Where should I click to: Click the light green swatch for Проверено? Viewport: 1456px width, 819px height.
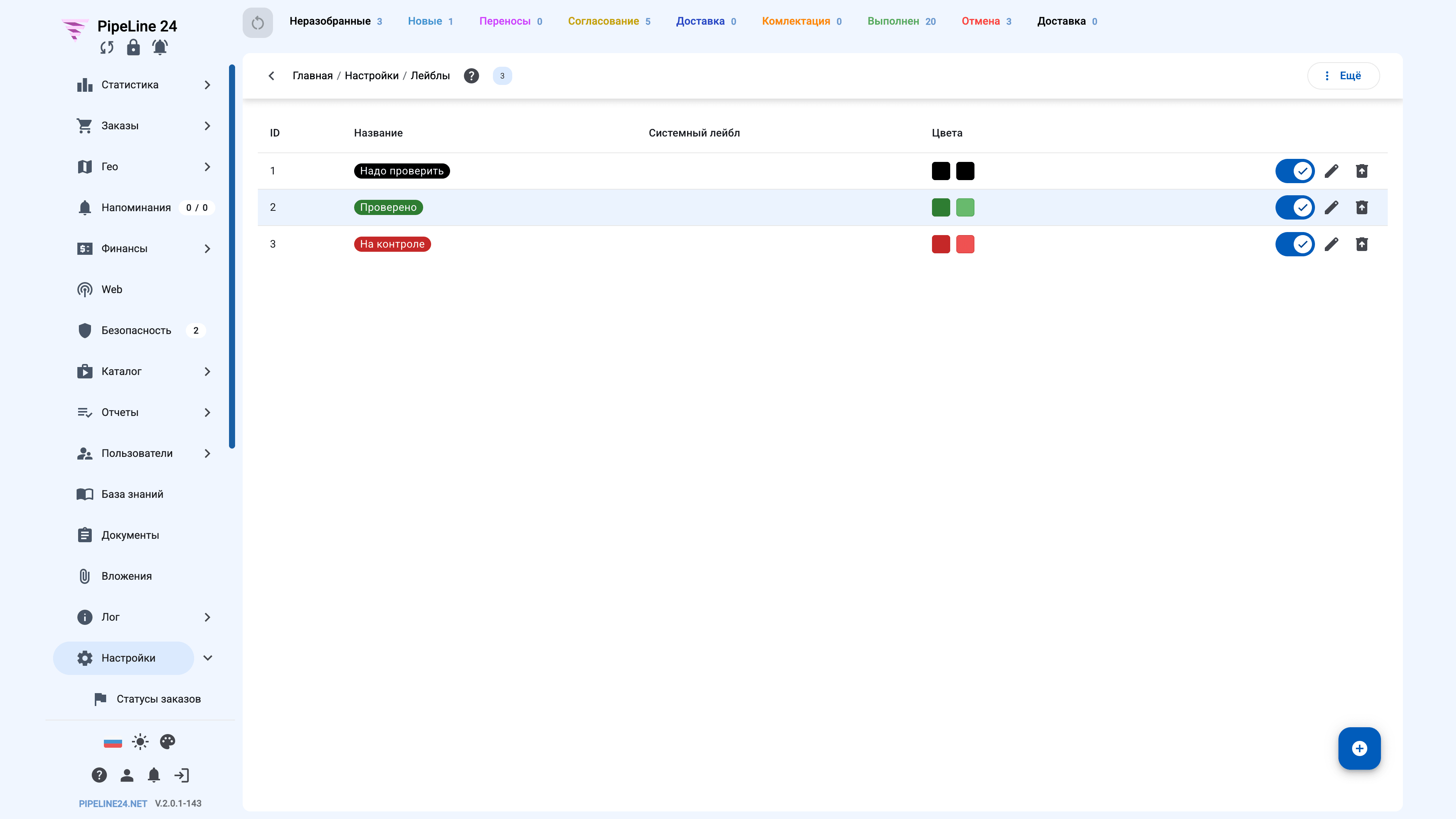(965, 207)
